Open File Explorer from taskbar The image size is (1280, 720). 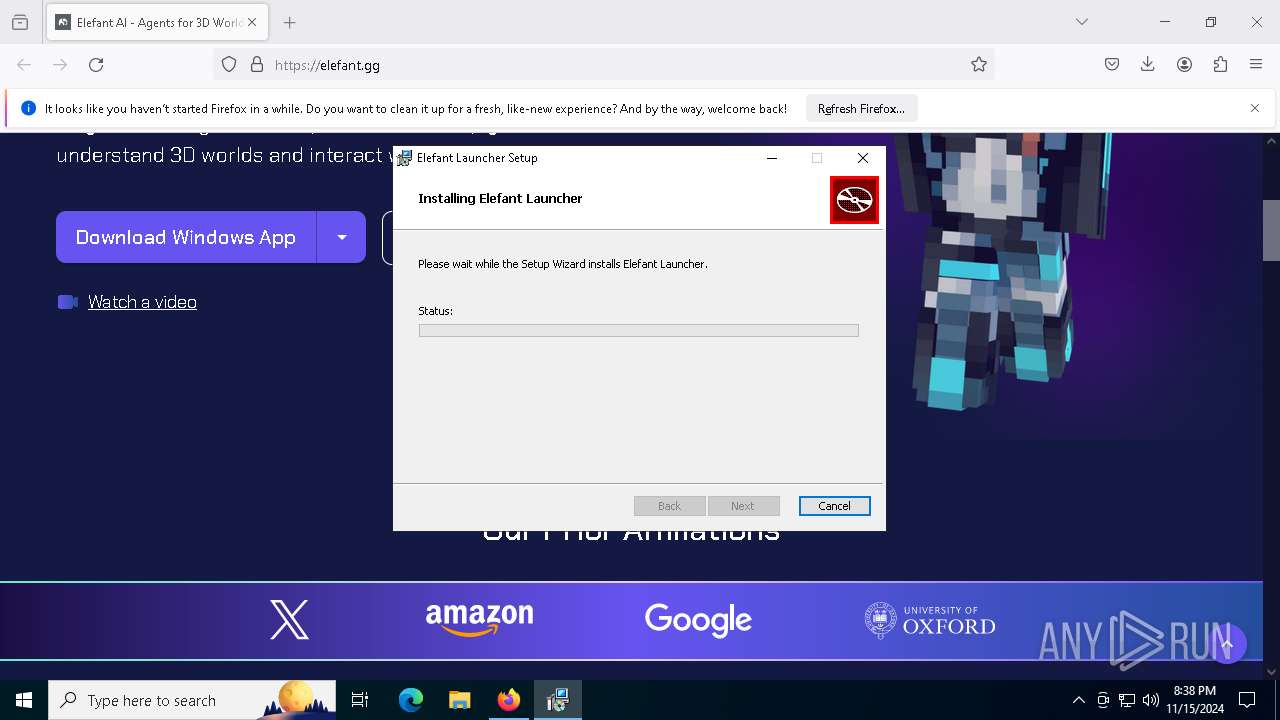click(x=459, y=700)
